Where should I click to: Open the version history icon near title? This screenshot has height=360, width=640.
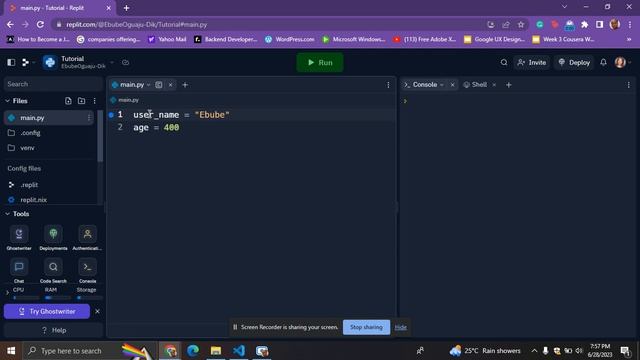click(126, 62)
